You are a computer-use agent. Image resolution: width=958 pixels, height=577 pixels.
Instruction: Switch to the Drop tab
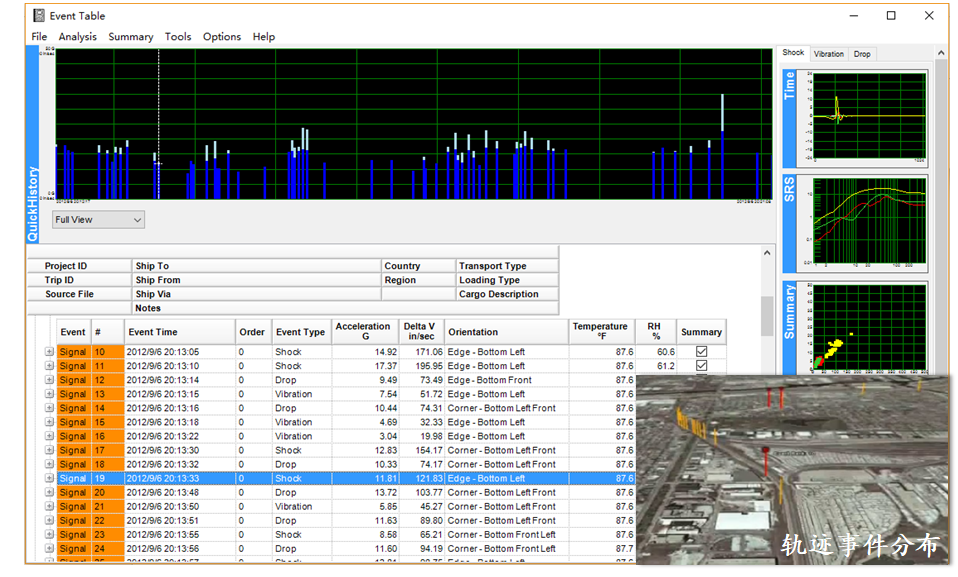pyautogui.click(x=862, y=54)
